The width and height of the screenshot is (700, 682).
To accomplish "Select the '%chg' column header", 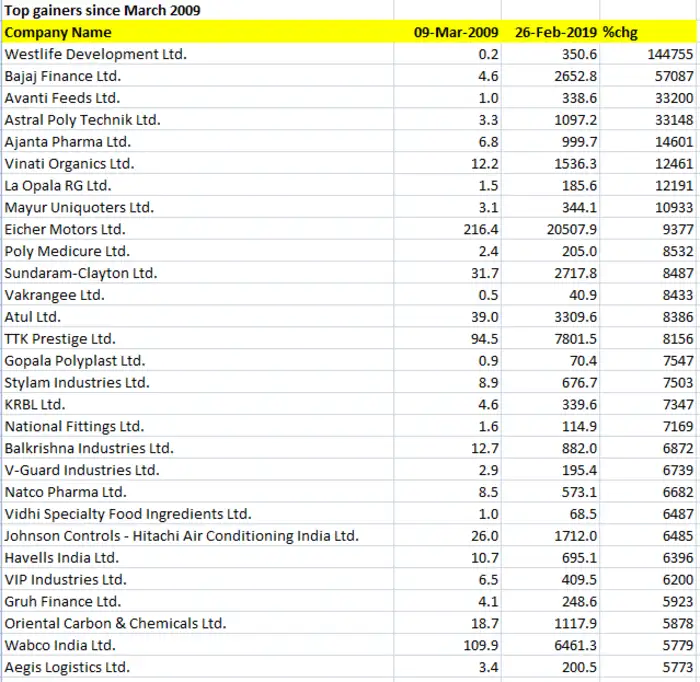I will click(x=624, y=32).
